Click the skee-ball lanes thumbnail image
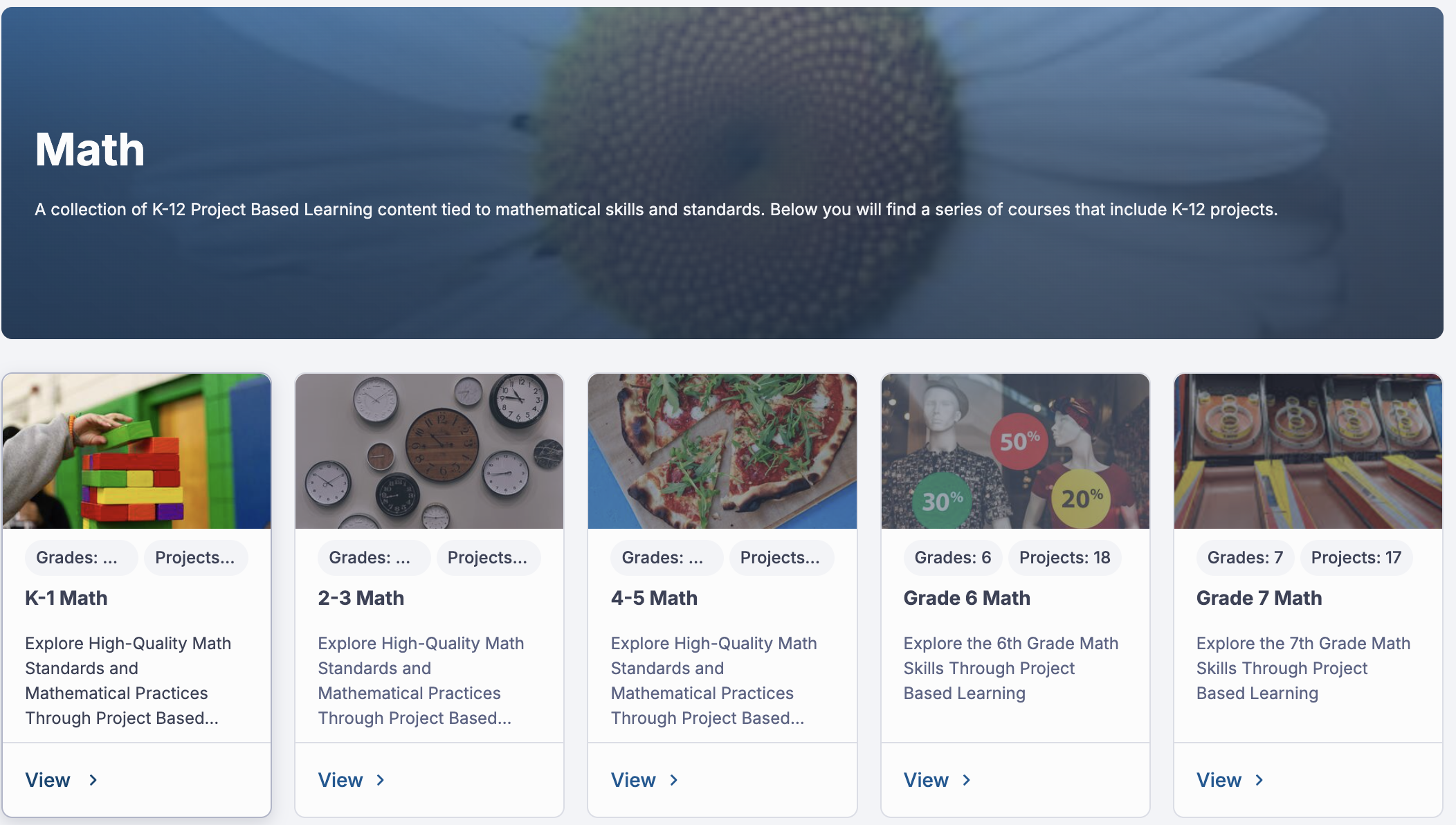1456x825 pixels. [x=1308, y=451]
